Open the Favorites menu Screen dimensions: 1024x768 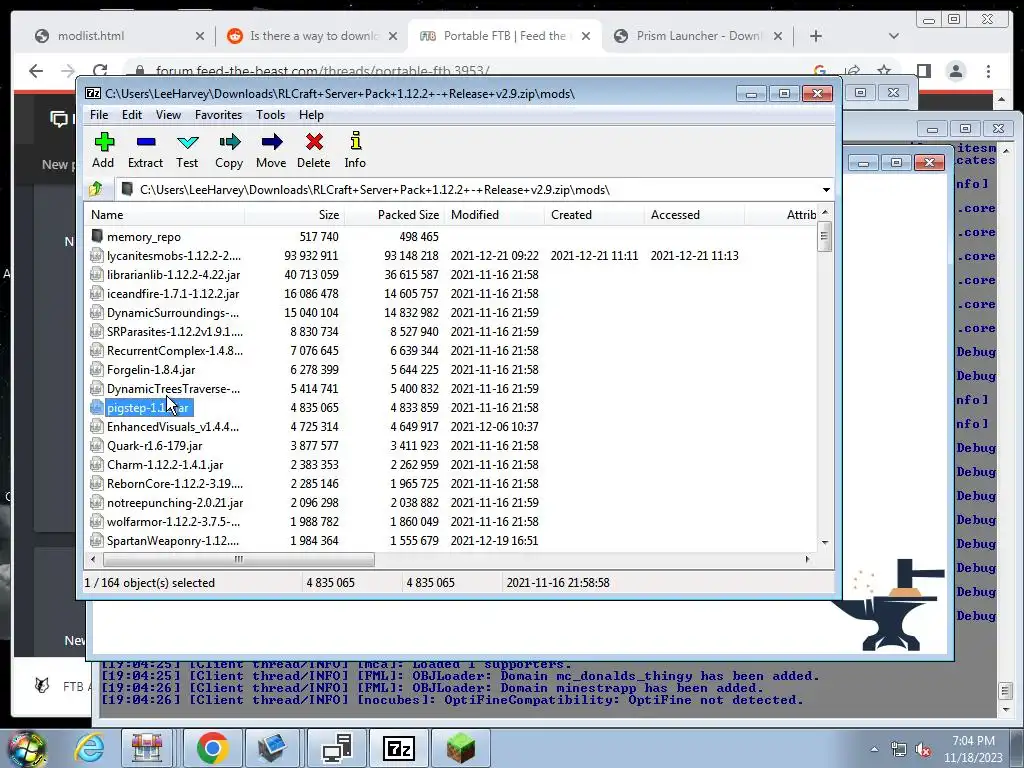point(219,115)
